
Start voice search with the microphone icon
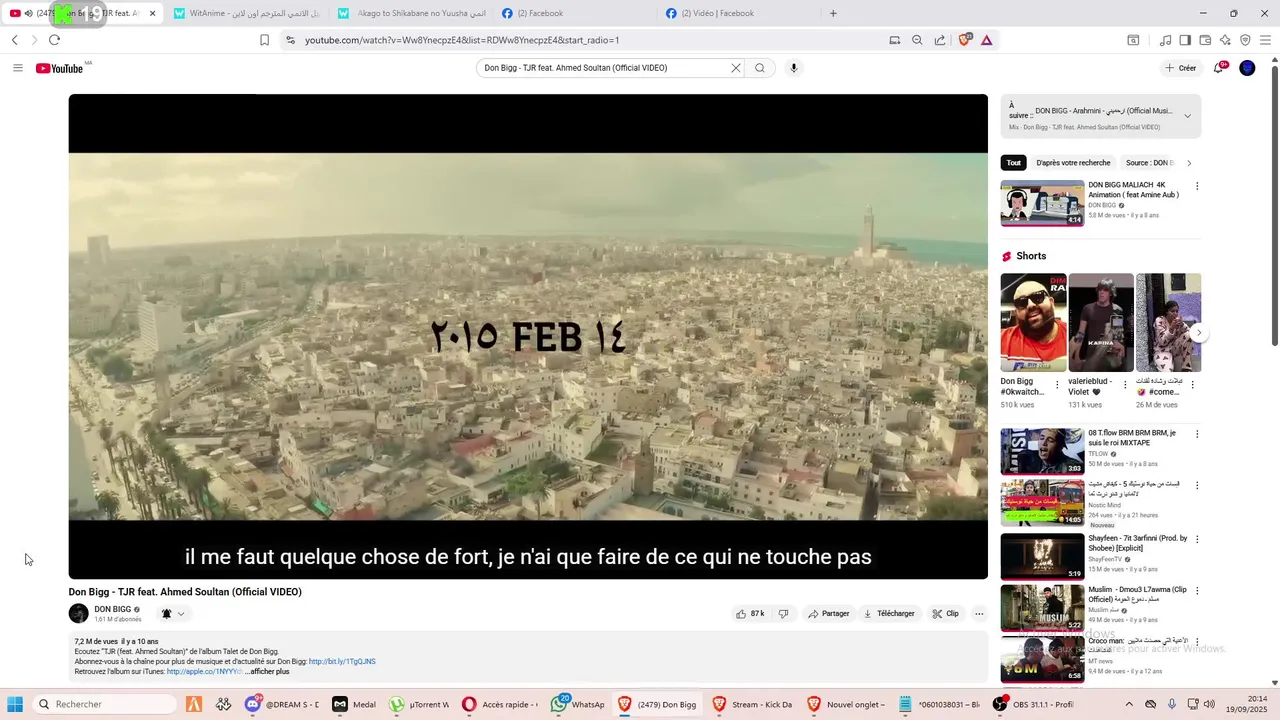[794, 68]
